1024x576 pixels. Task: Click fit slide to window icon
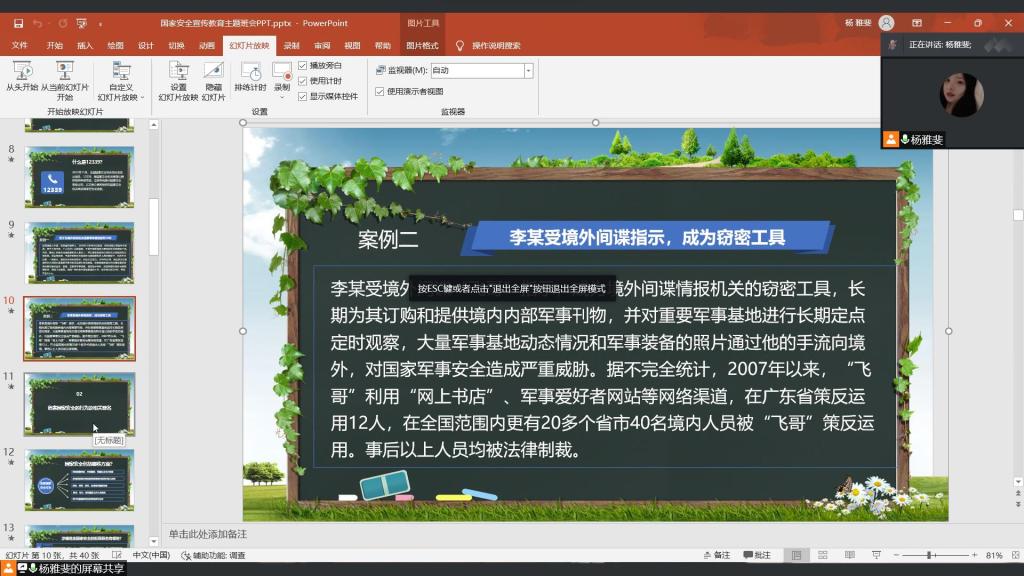(x=1013, y=555)
